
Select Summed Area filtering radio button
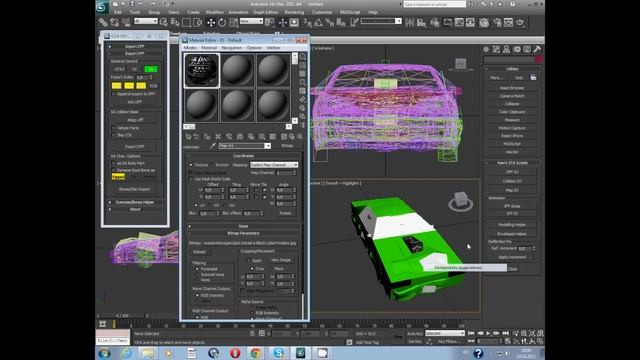tap(198, 275)
